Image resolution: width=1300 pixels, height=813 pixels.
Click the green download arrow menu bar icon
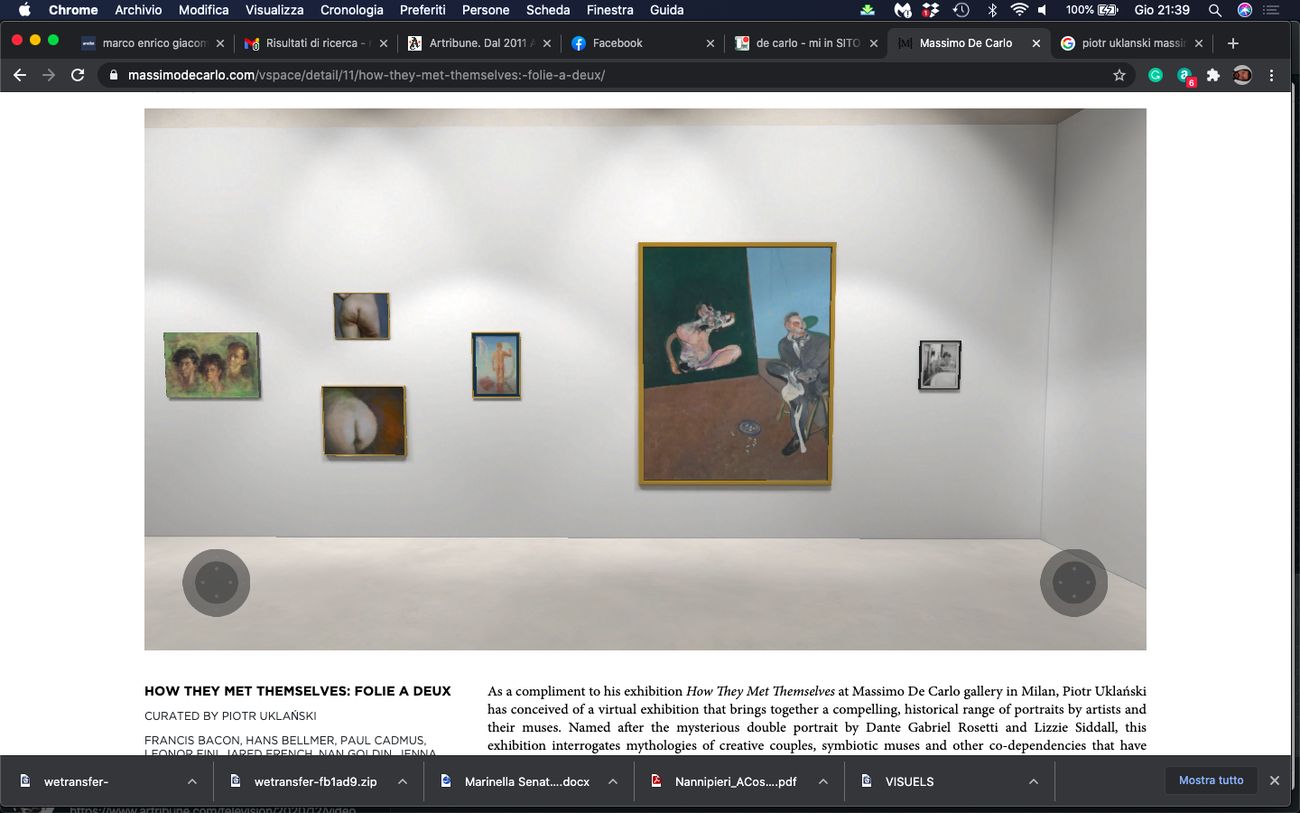867,10
